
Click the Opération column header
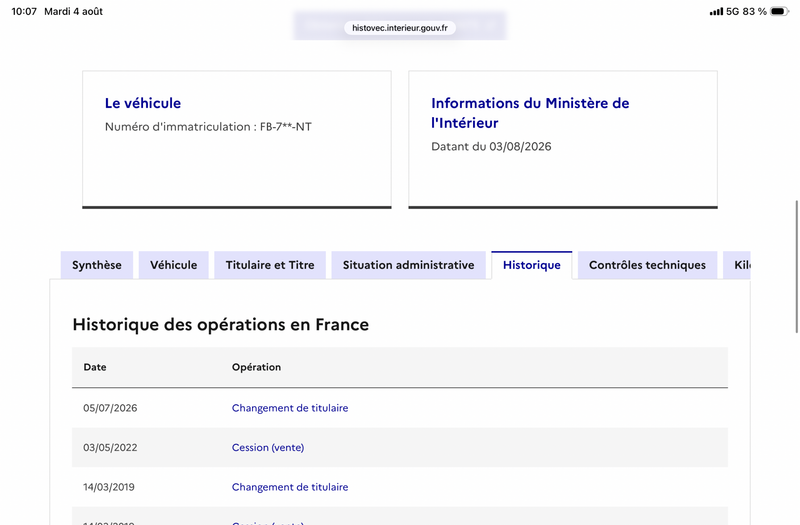(256, 367)
